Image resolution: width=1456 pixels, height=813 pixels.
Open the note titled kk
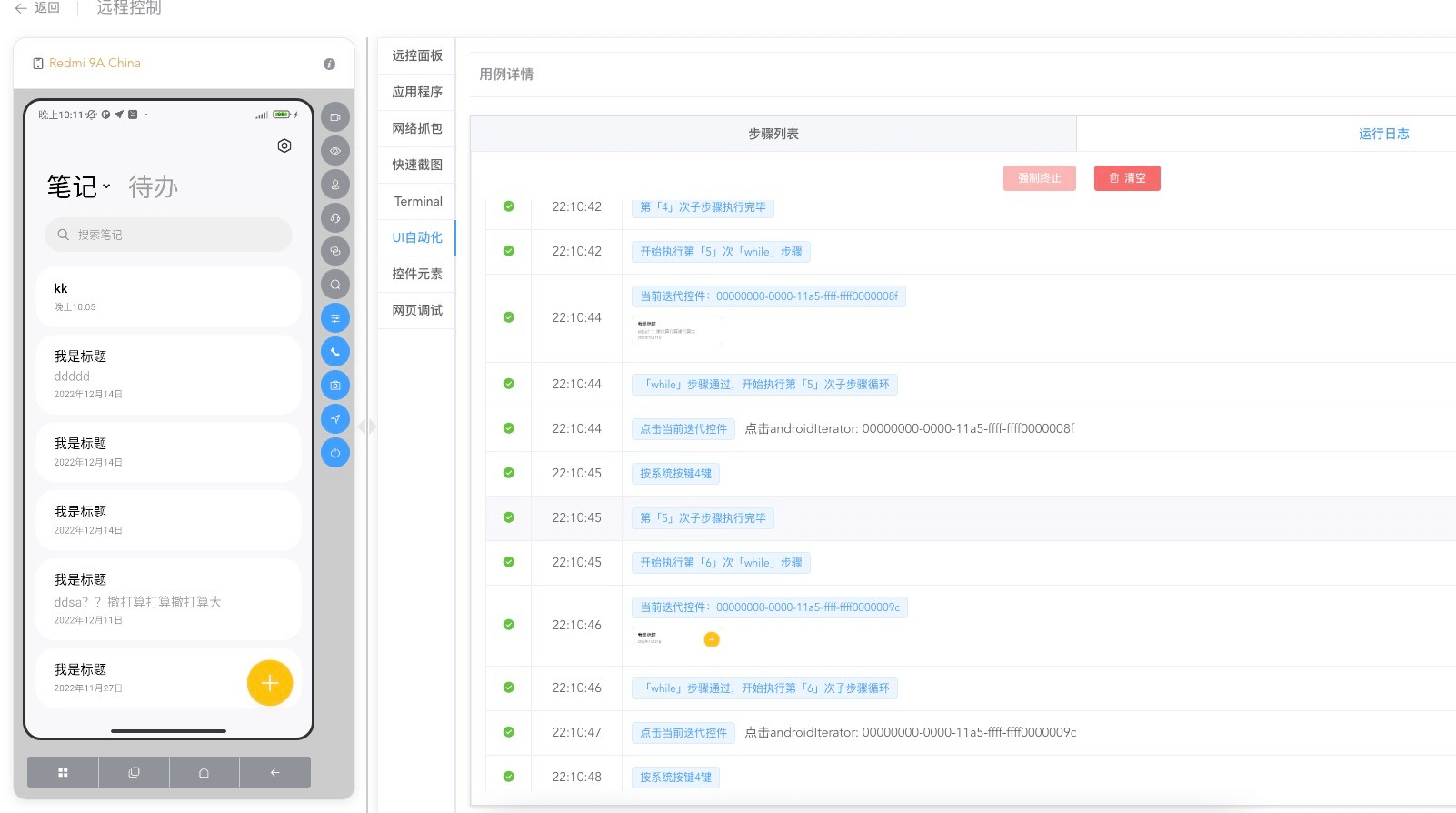point(168,296)
